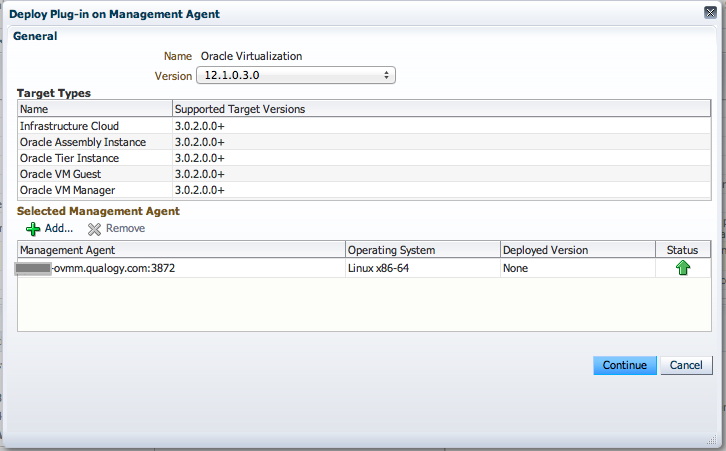The width and height of the screenshot is (726, 451).
Task: Click the dialog resize grip
Action: (x=711, y=439)
